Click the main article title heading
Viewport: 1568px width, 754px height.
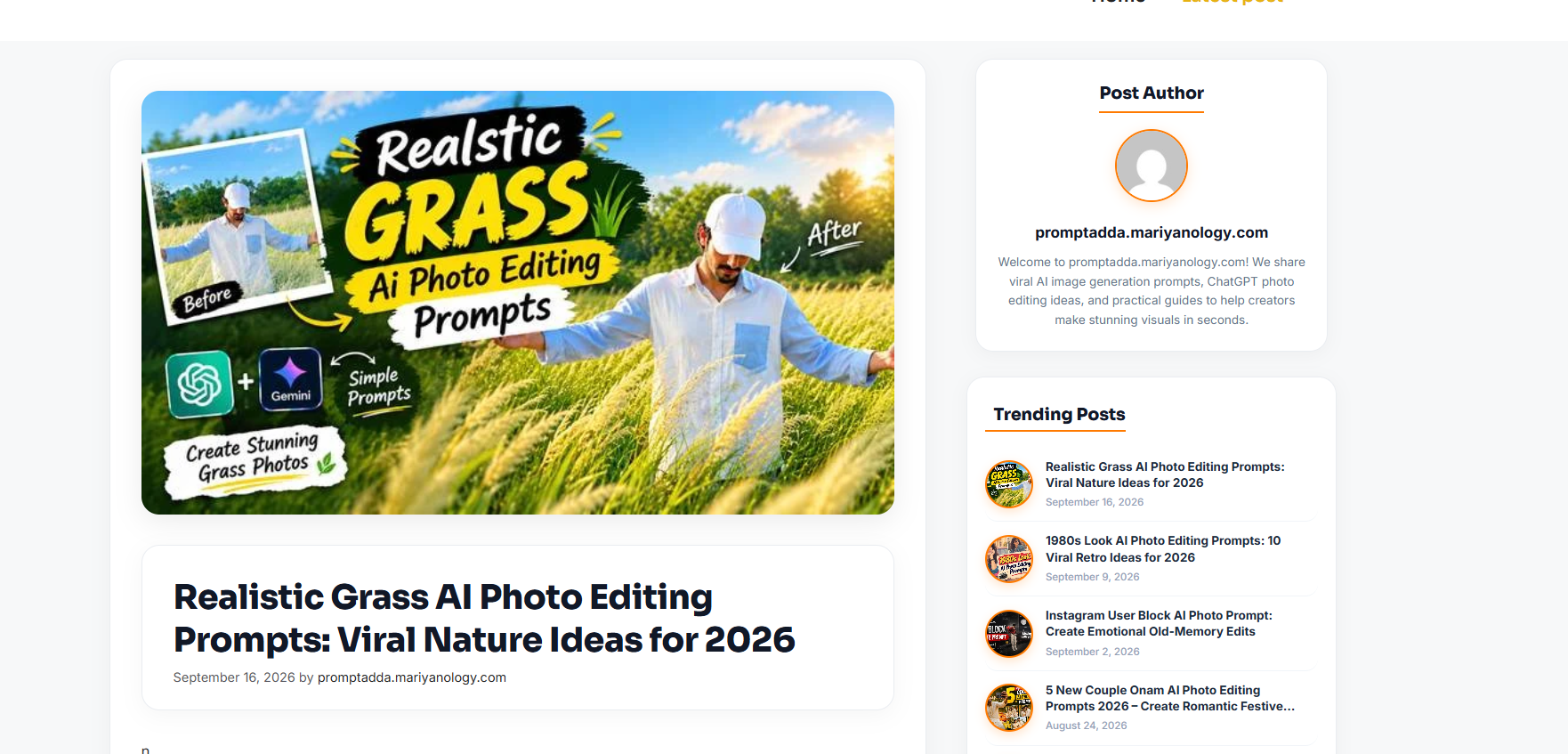pyautogui.click(x=484, y=618)
